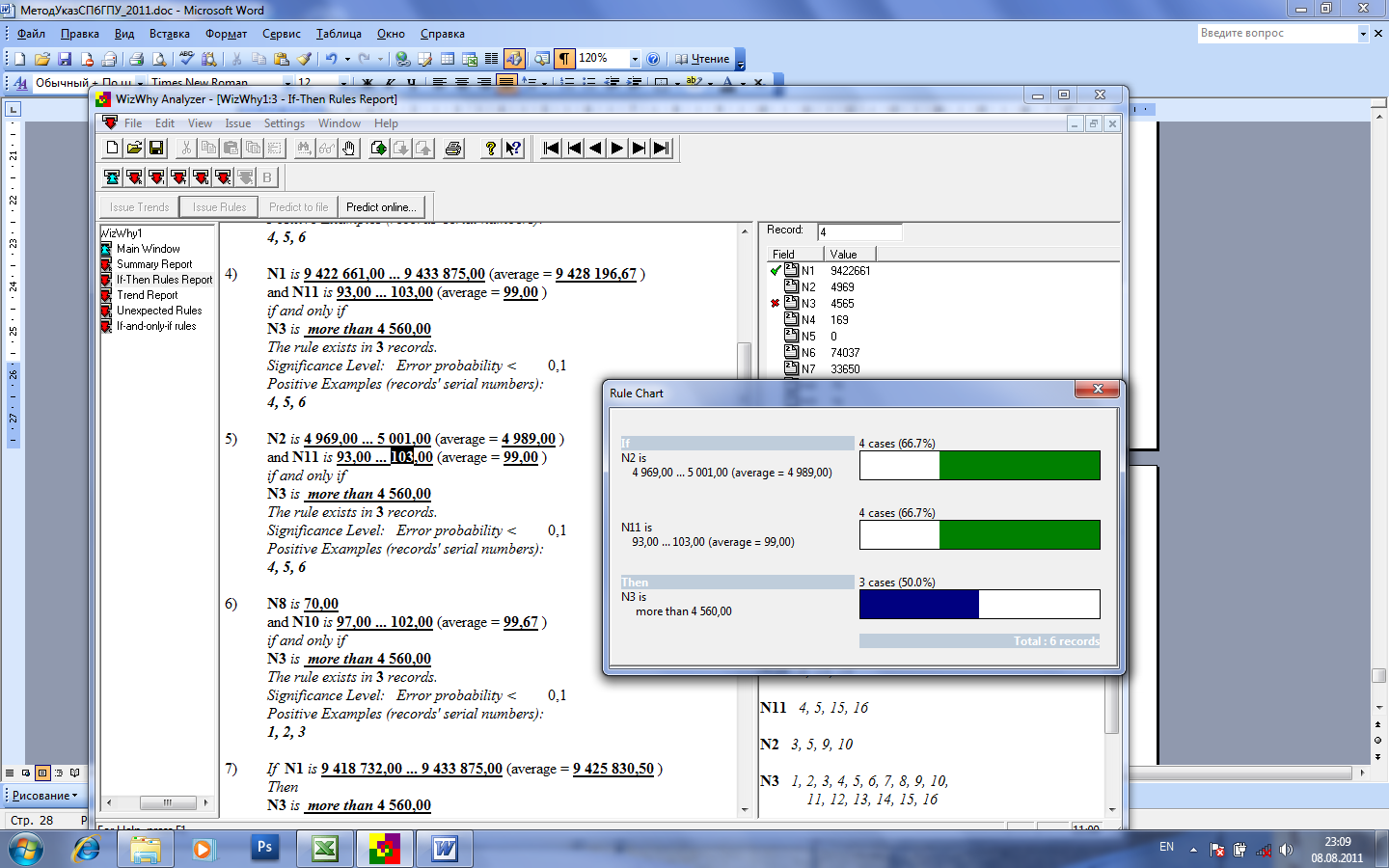1389x868 pixels.
Task: Select Trend Report in the tree
Action: tap(147, 295)
